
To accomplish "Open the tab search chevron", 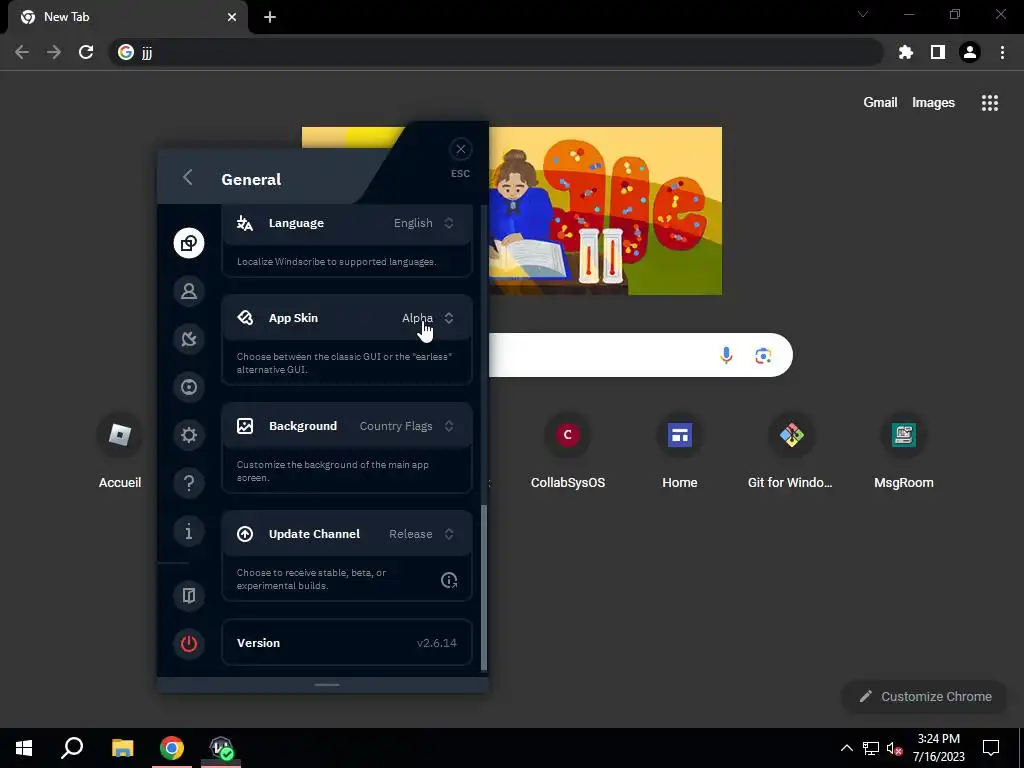I will [x=863, y=14].
